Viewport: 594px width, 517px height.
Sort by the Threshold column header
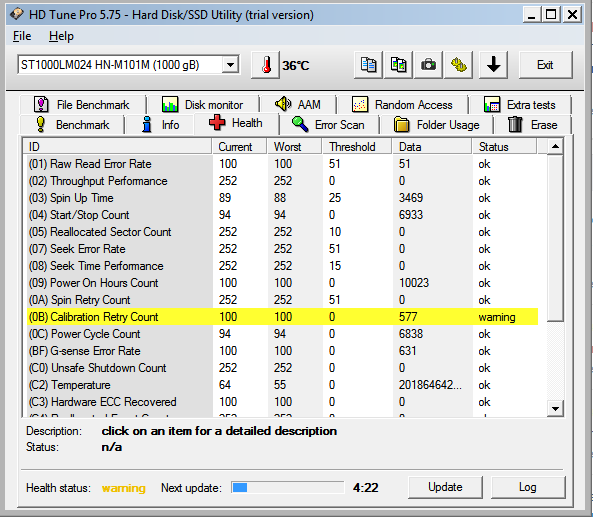pyautogui.click(x=357, y=147)
